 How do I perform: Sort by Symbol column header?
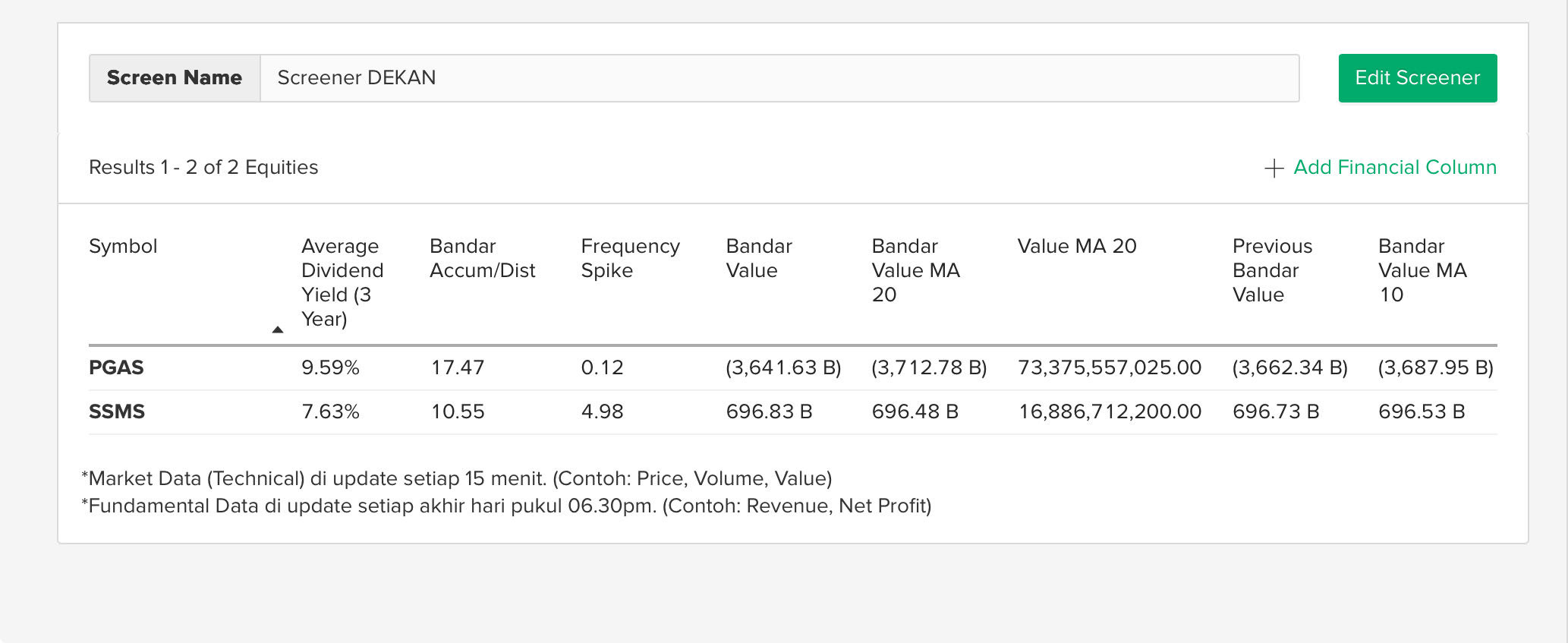(x=123, y=246)
